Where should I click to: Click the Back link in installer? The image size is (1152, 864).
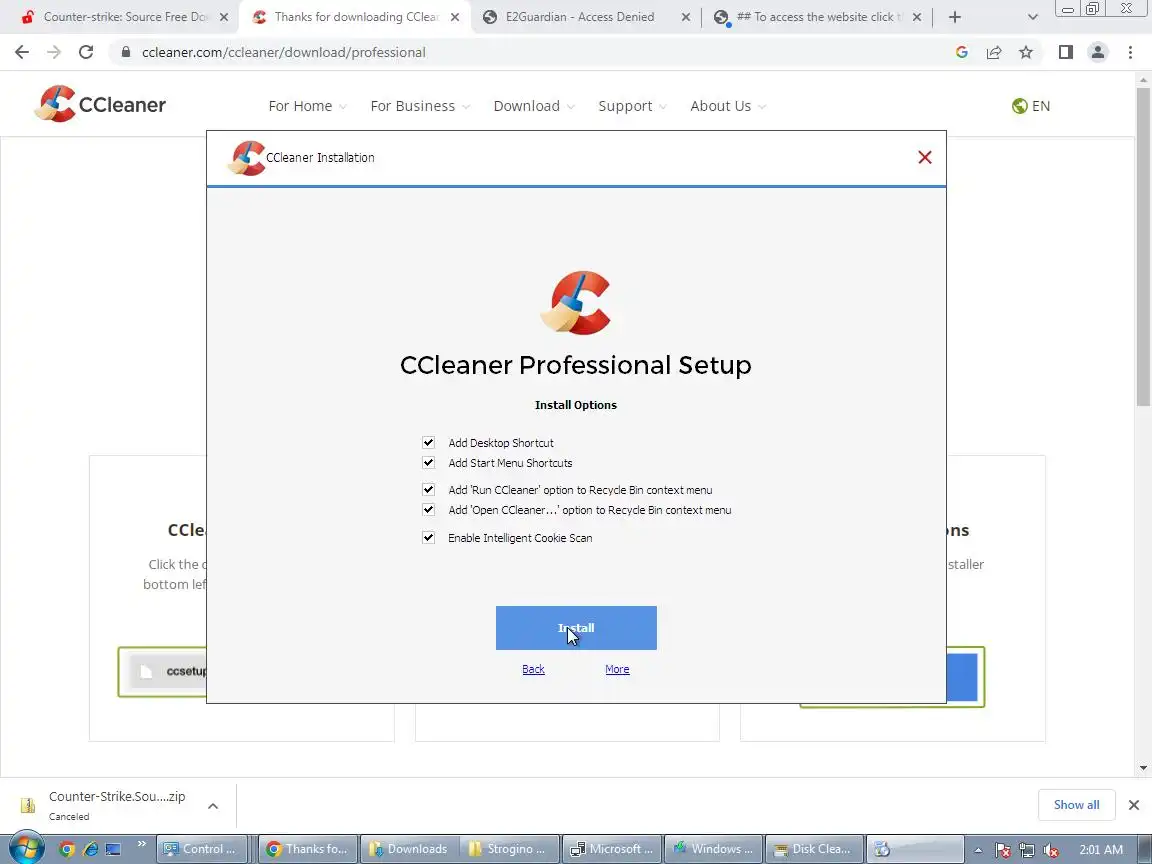click(x=533, y=669)
